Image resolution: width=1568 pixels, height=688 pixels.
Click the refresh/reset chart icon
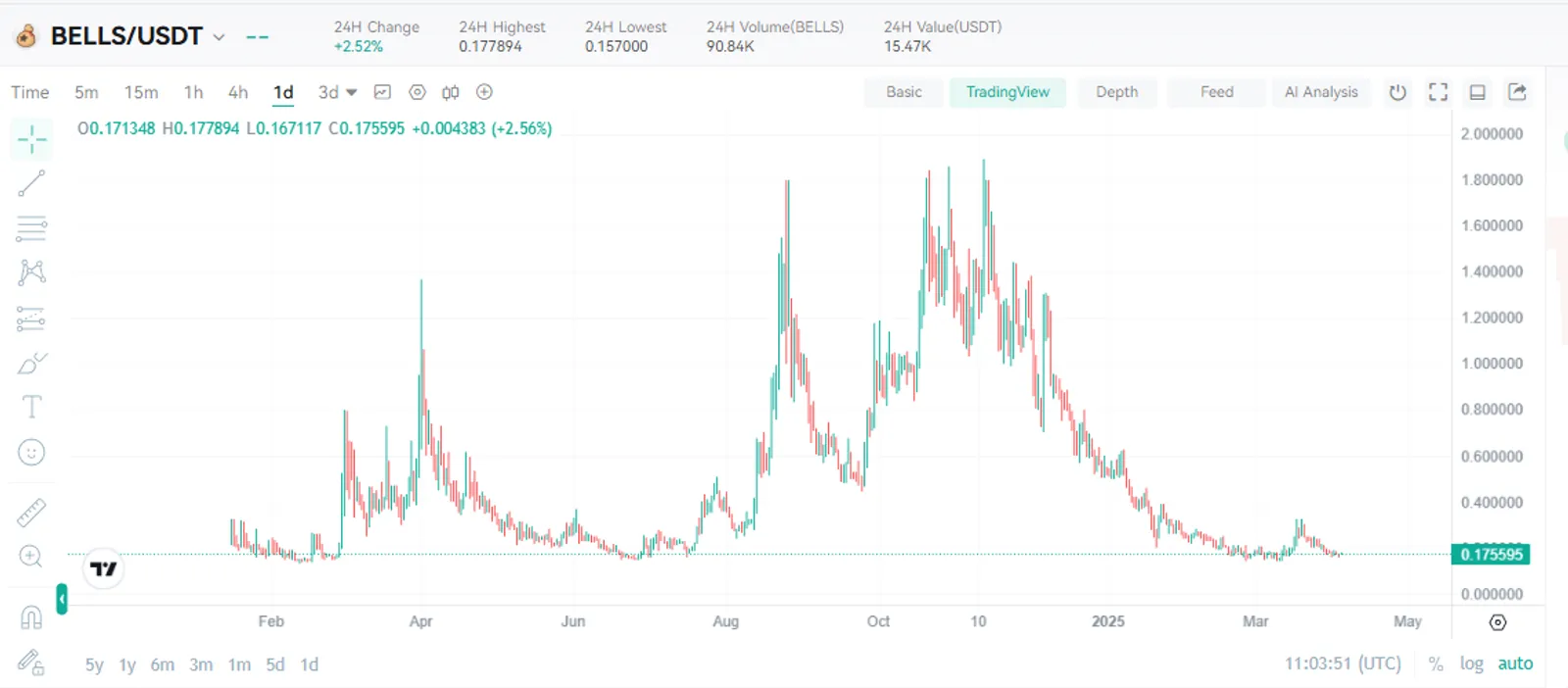pyautogui.click(x=1397, y=92)
